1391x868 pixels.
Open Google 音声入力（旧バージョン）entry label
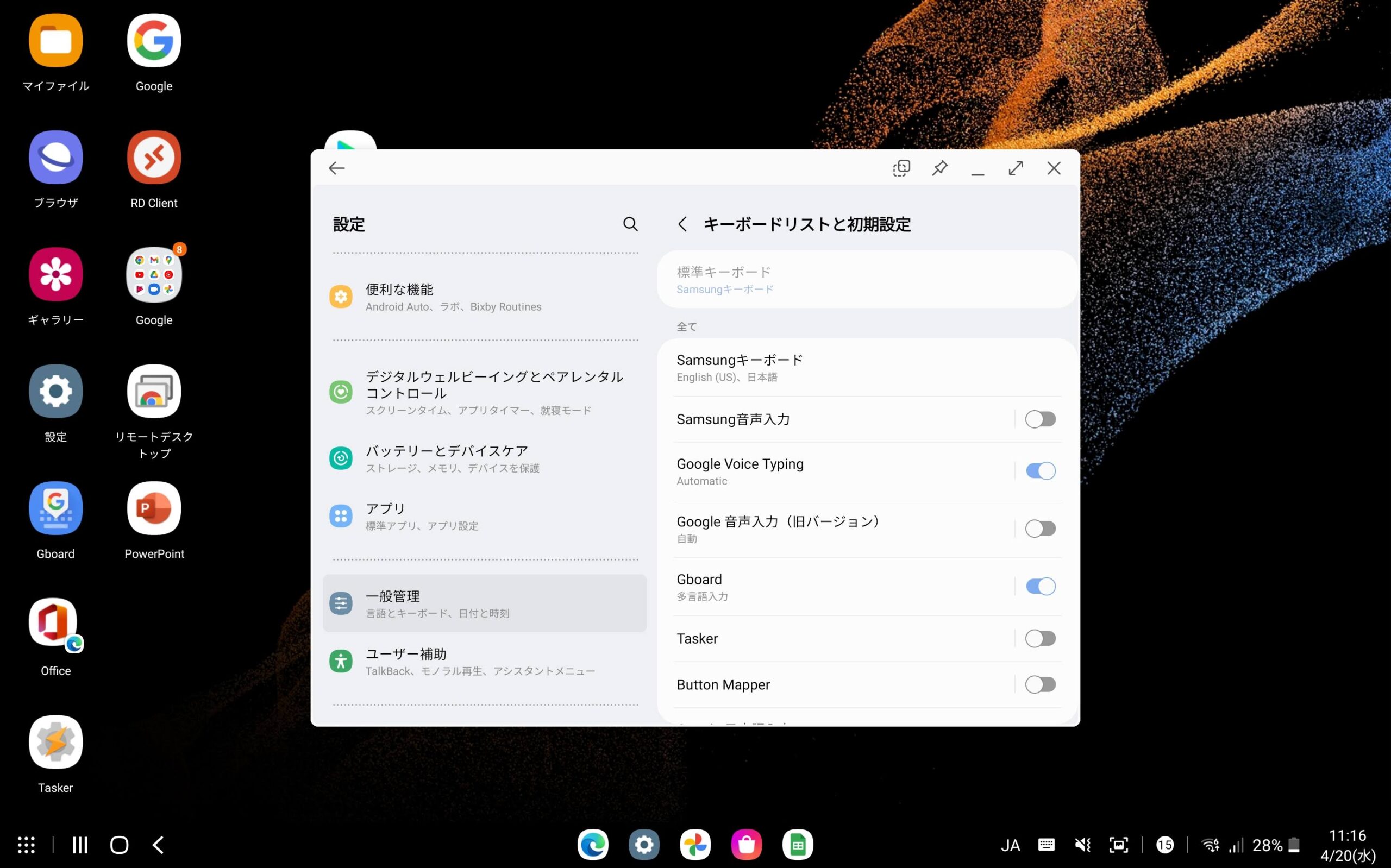click(779, 521)
